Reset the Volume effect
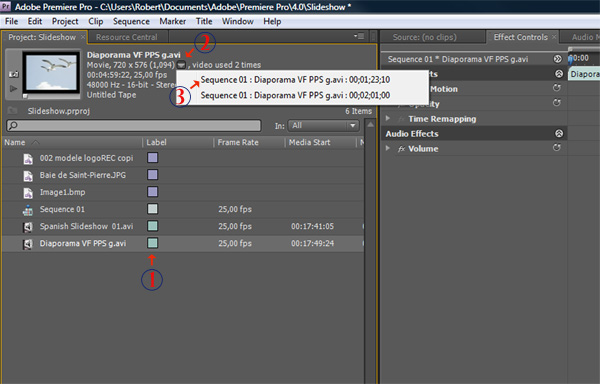Viewport: 600px width, 384px height. coord(557,148)
